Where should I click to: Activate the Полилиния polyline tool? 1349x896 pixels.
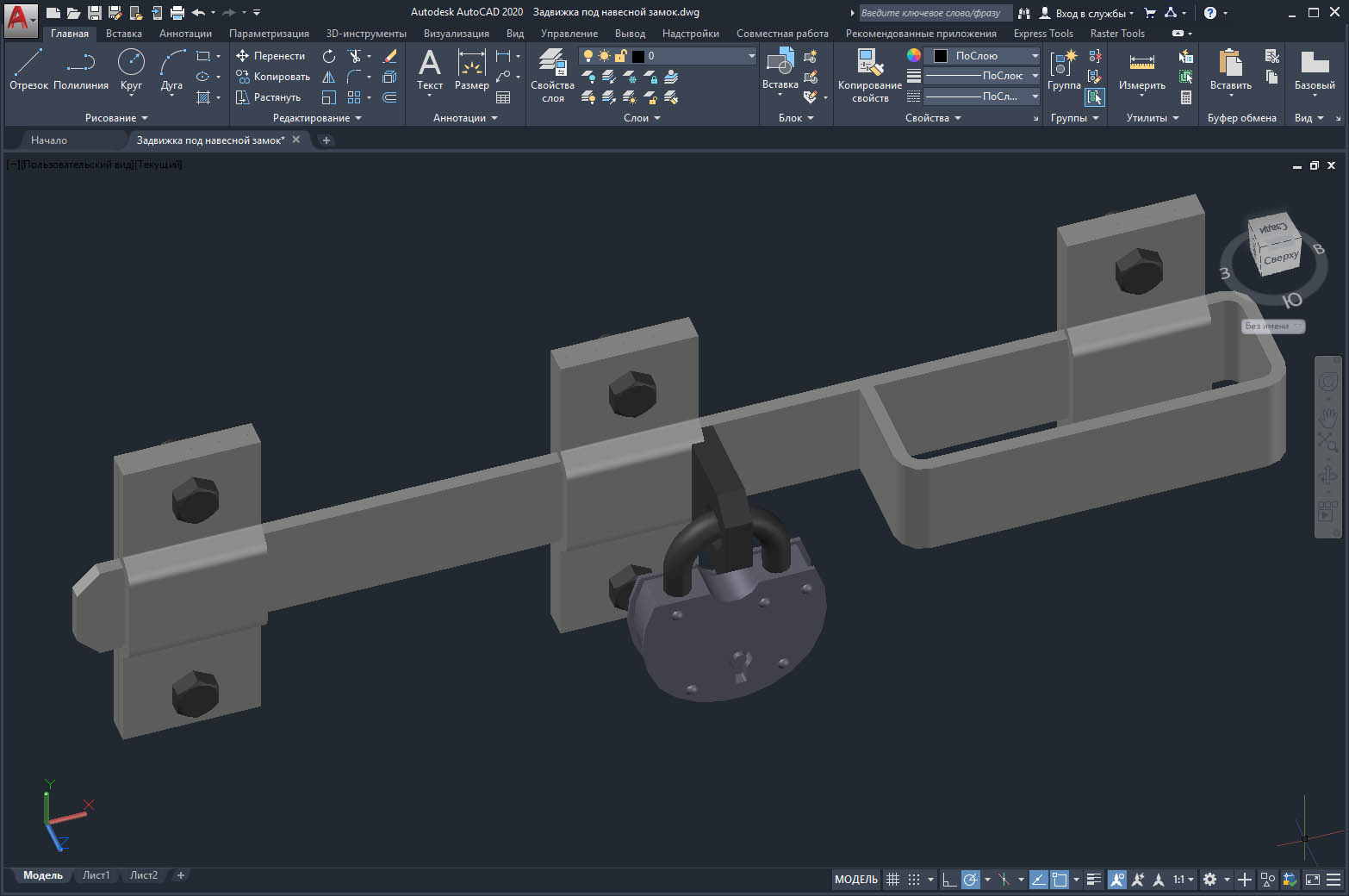coord(81,69)
